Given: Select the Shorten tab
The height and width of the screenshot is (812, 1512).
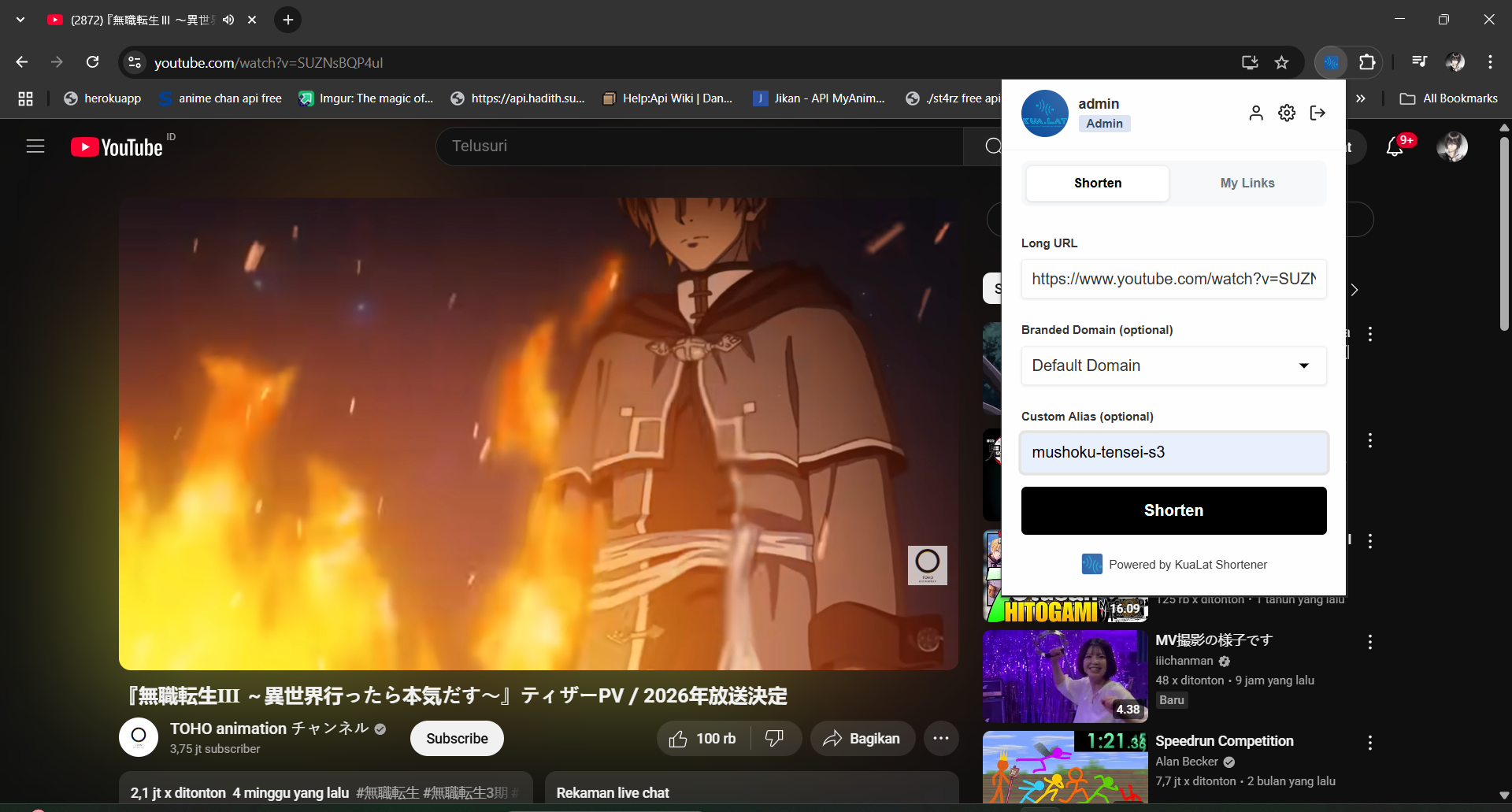Looking at the screenshot, I should 1098,183.
